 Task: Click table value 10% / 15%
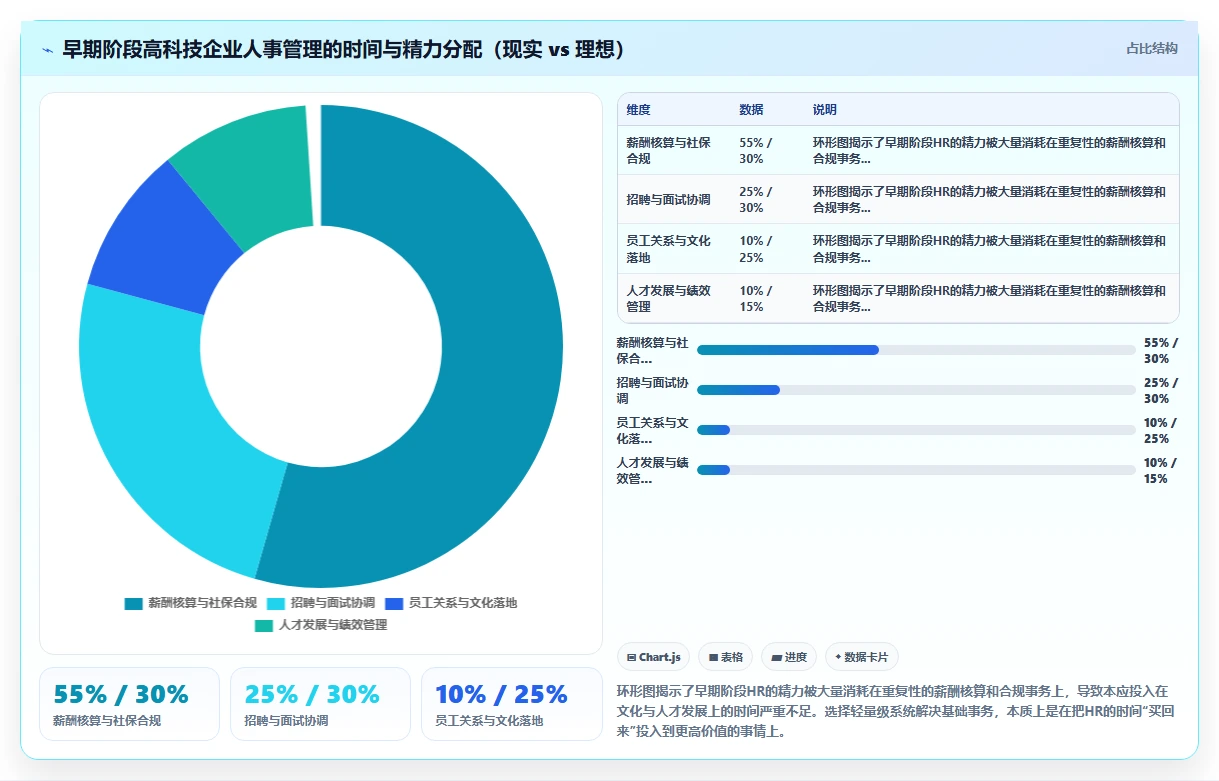click(x=755, y=298)
